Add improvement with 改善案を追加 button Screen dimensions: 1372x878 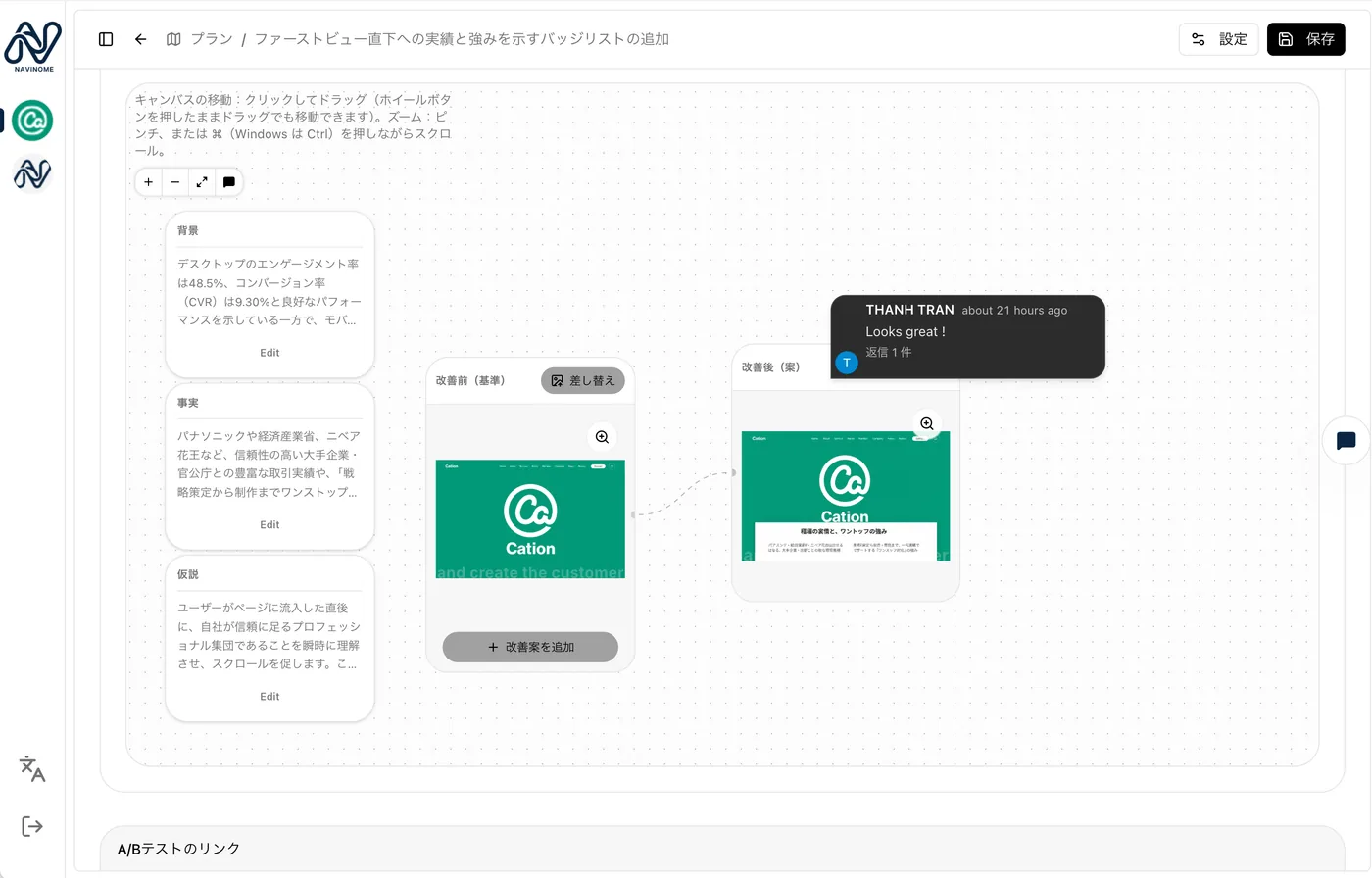530,647
